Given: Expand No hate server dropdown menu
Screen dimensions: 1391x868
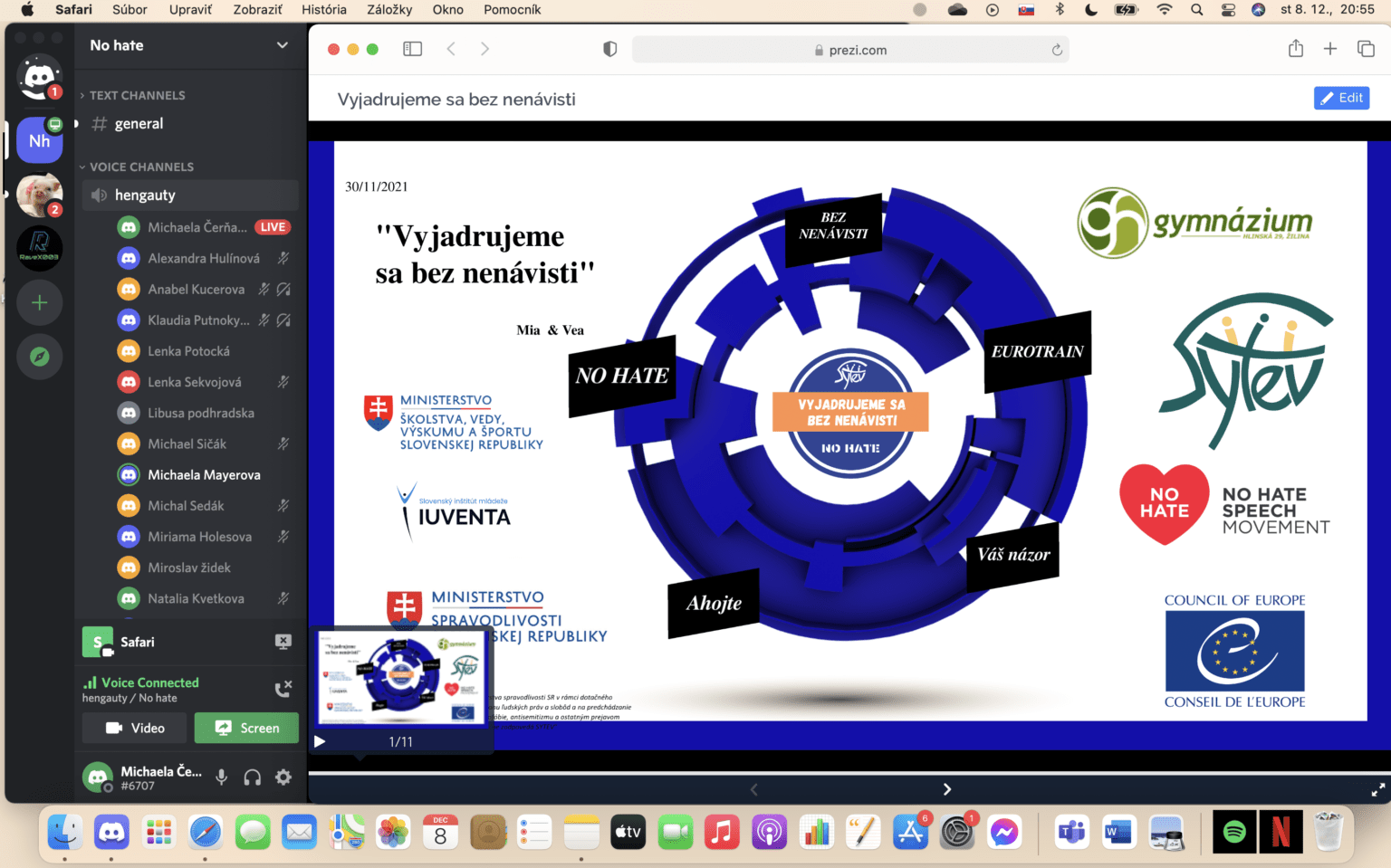Looking at the screenshot, I should [282, 45].
